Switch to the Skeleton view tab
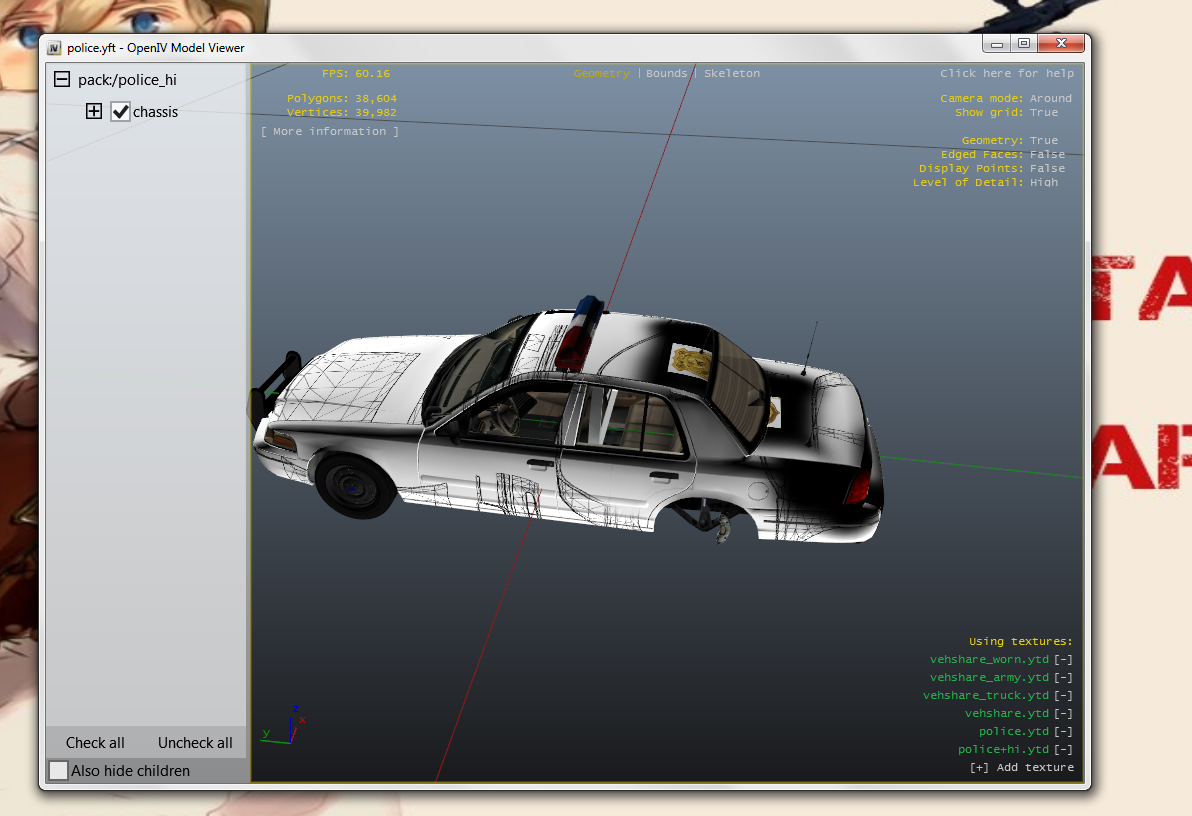The image size is (1192, 816). (731, 73)
